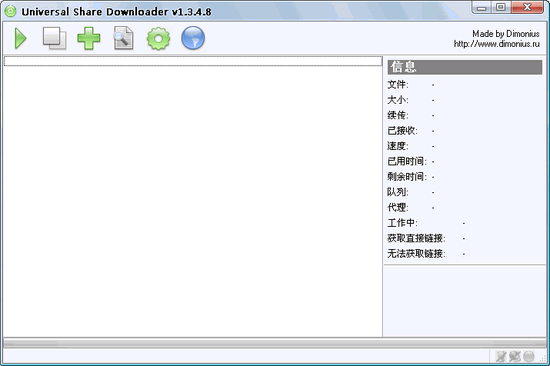Click the 已用时间: label
550x366 pixels.
point(407,161)
